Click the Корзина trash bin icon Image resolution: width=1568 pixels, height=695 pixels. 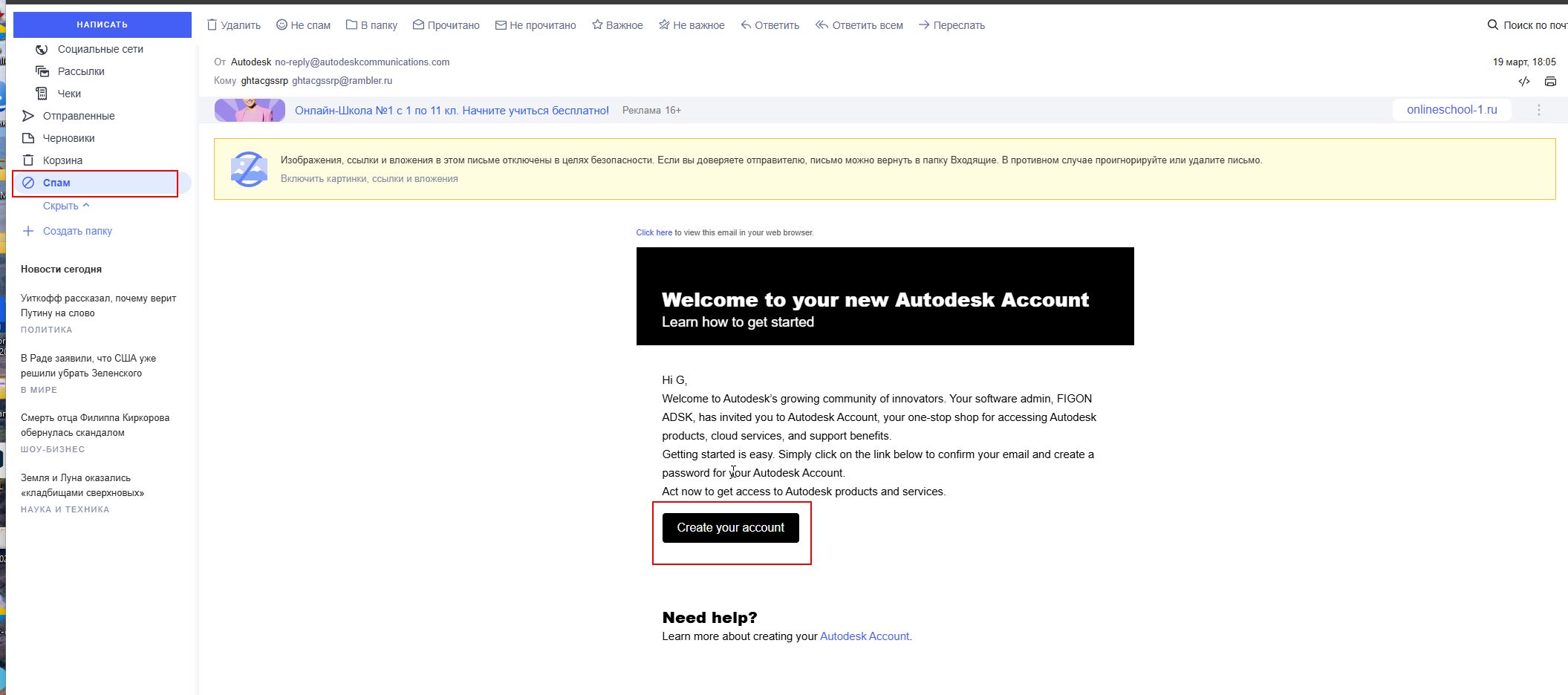point(28,160)
